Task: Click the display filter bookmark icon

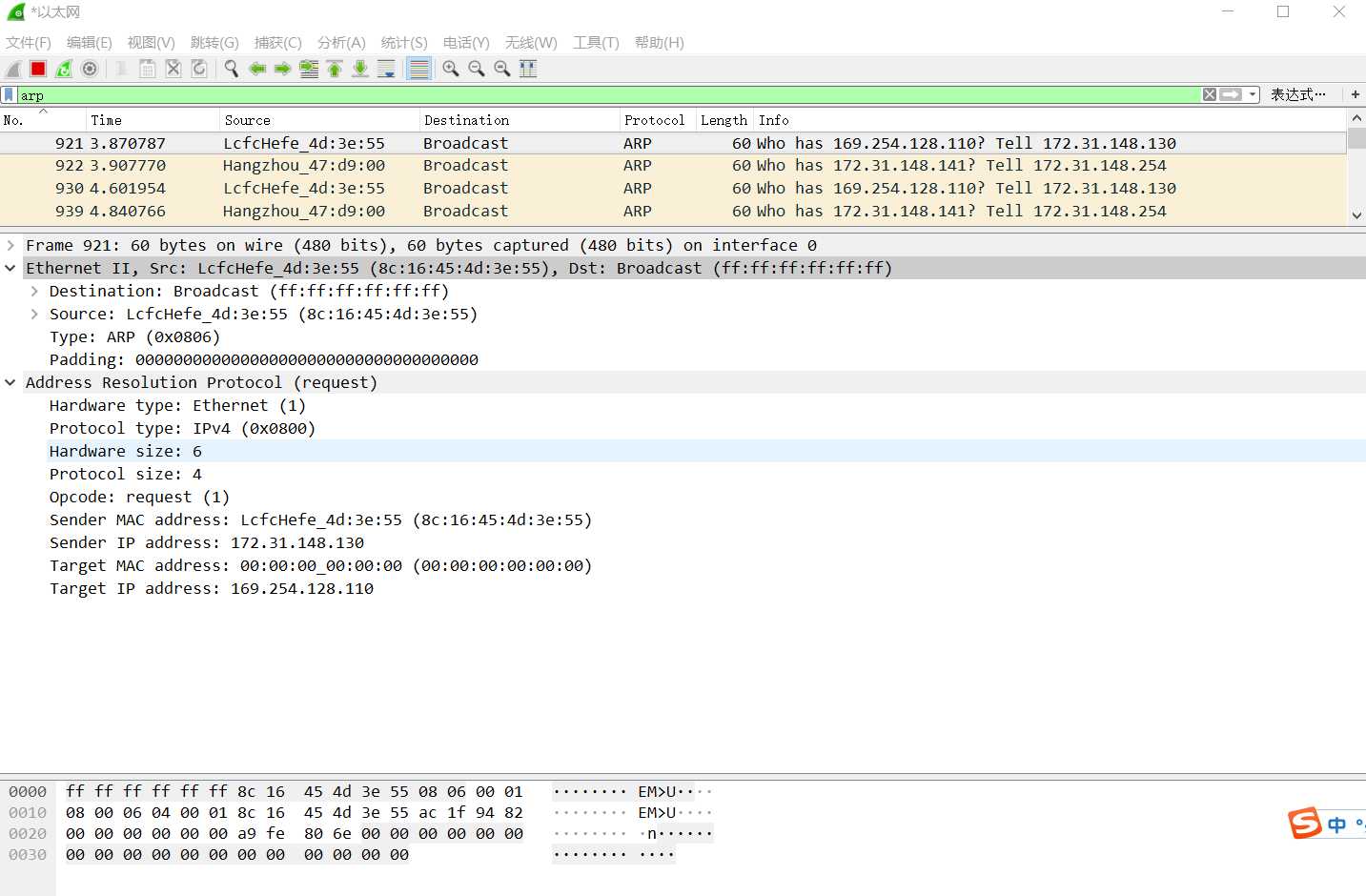Action: 9,94
